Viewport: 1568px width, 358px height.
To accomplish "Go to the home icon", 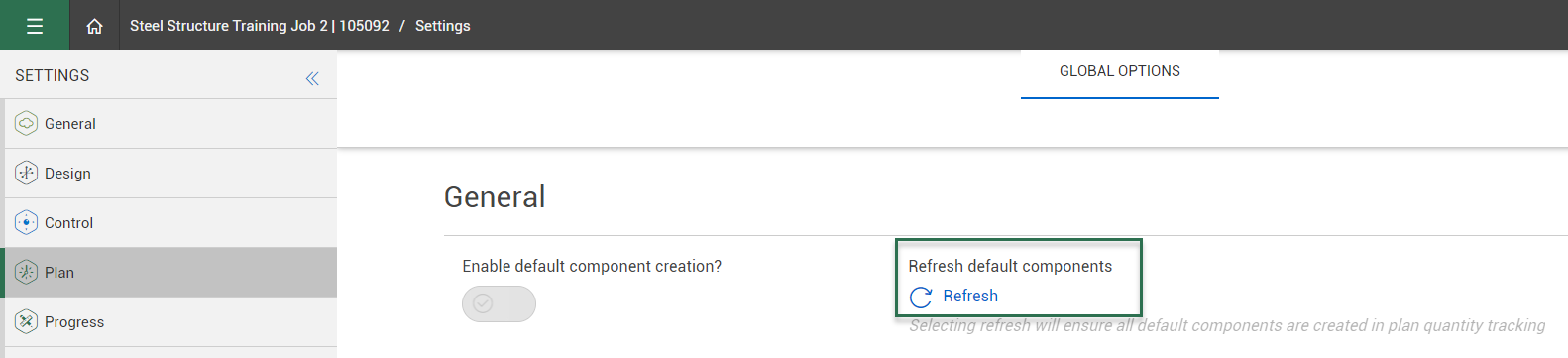I will (x=94, y=26).
